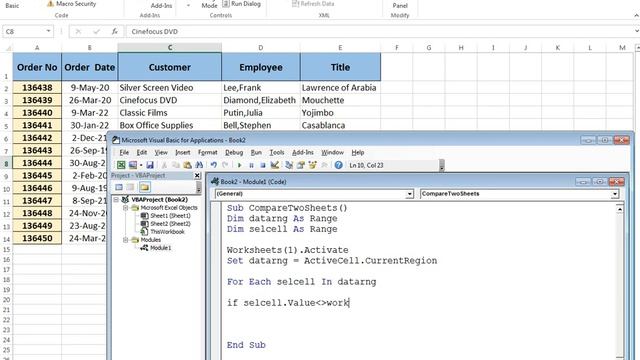Image resolution: width=640 pixels, height=360 pixels.
Task: Select ThisWorkbook in project tree
Action: (167, 232)
